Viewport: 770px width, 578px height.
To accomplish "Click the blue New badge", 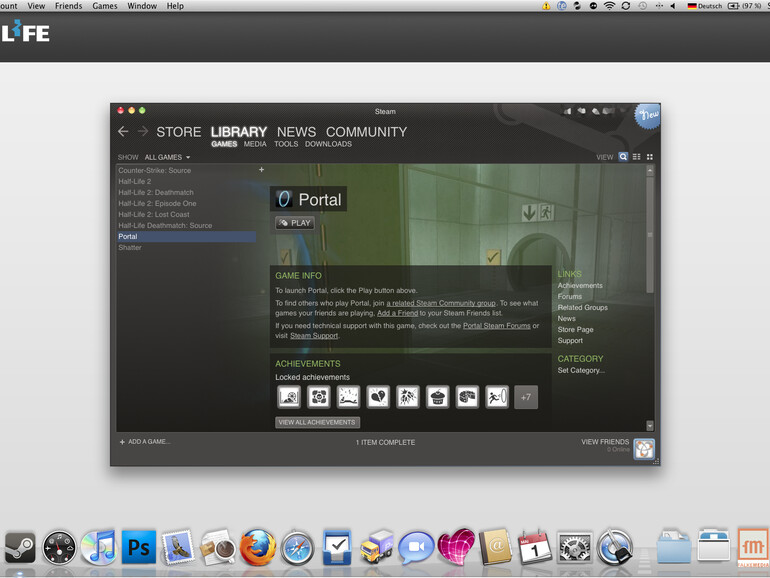I will click(x=647, y=116).
